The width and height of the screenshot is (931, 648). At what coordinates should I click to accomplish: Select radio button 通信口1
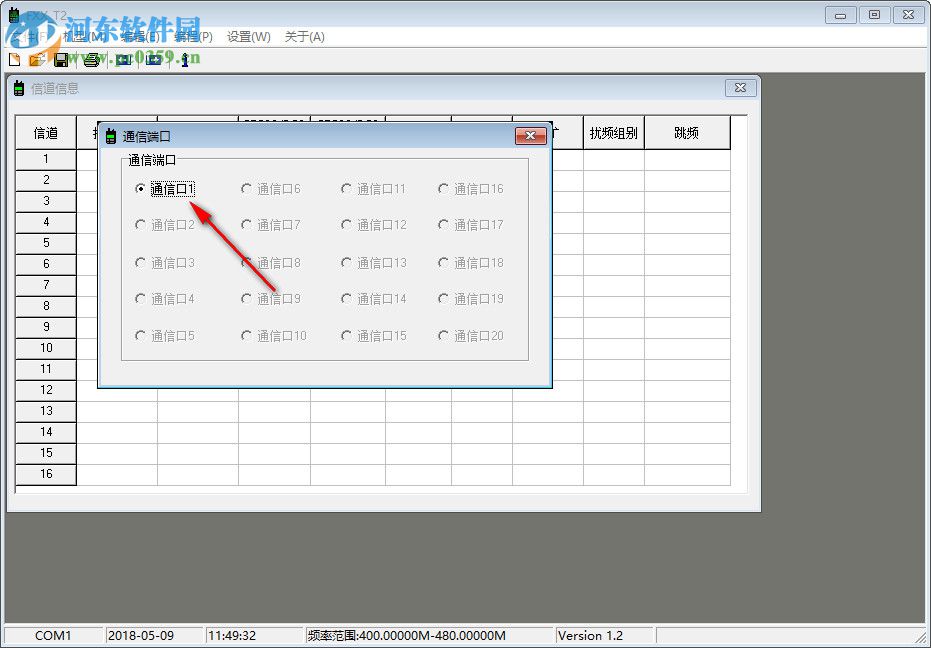pyautogui.click(x=140, y=188)
